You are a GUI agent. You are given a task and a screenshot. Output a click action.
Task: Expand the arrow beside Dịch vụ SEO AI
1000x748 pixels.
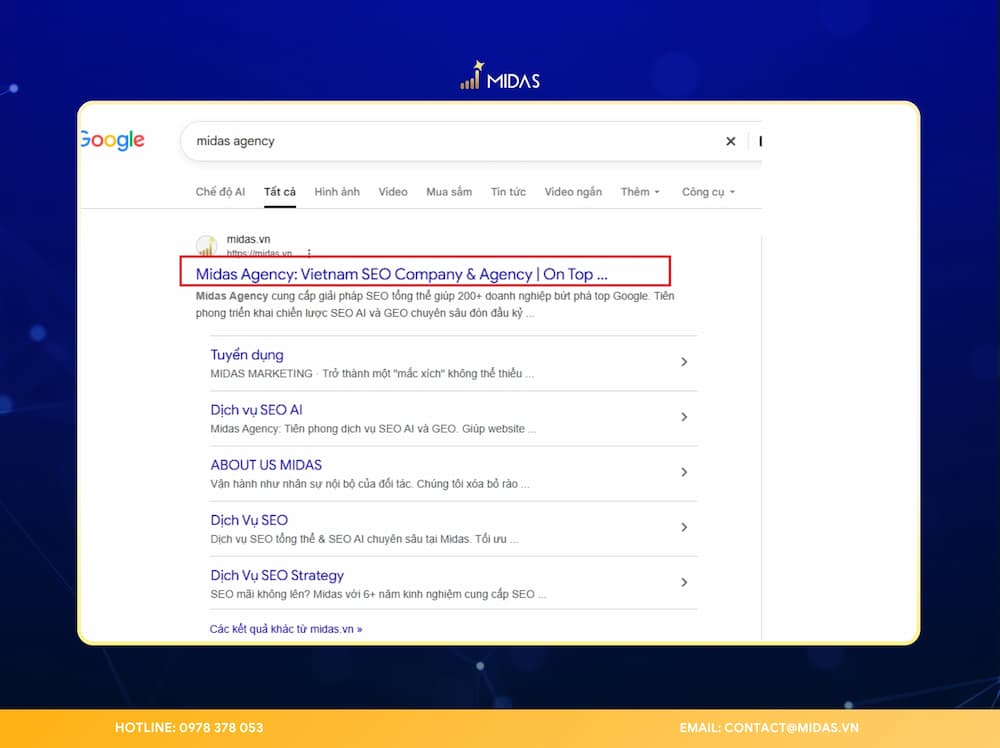click(684, 416)
